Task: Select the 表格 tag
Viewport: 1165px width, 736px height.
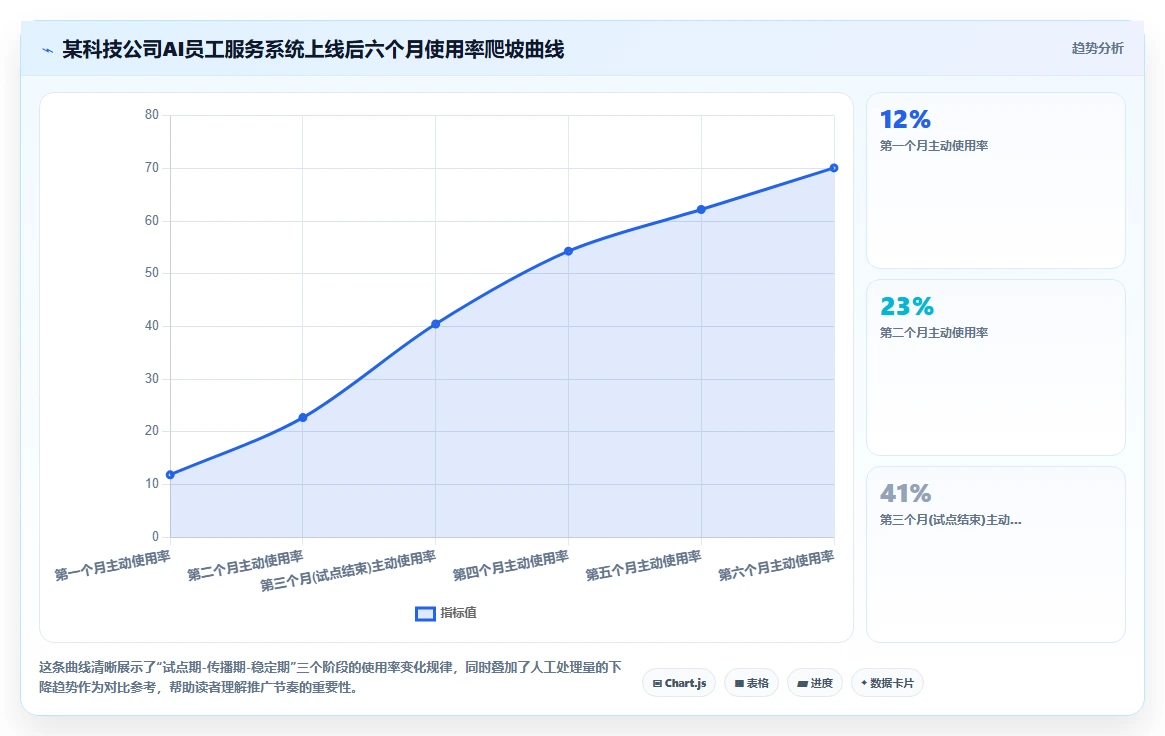Action: tap(751, 683)
